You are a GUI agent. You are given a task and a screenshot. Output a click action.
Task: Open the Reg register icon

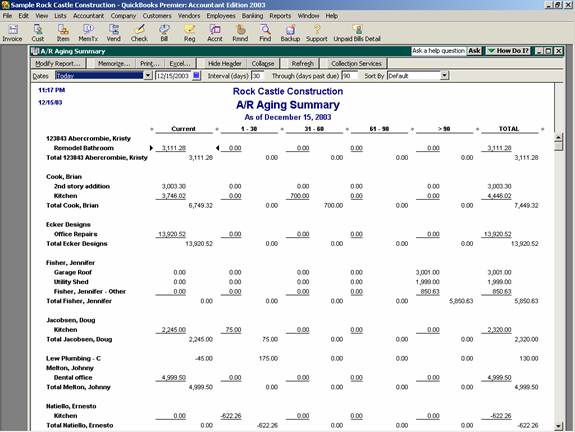(x=190, y=33)
